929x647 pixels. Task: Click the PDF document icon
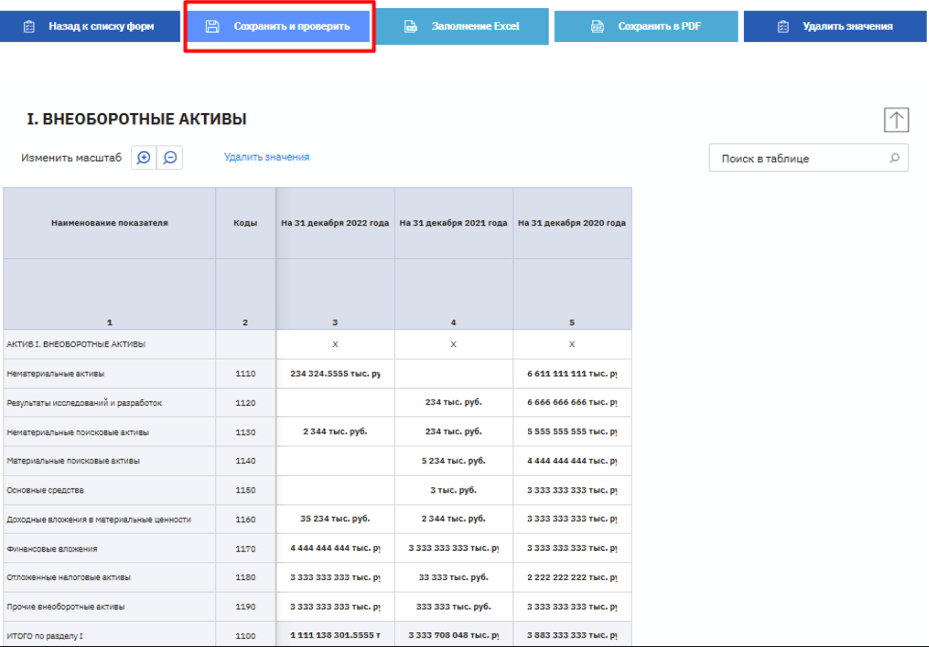click(597, 26)
